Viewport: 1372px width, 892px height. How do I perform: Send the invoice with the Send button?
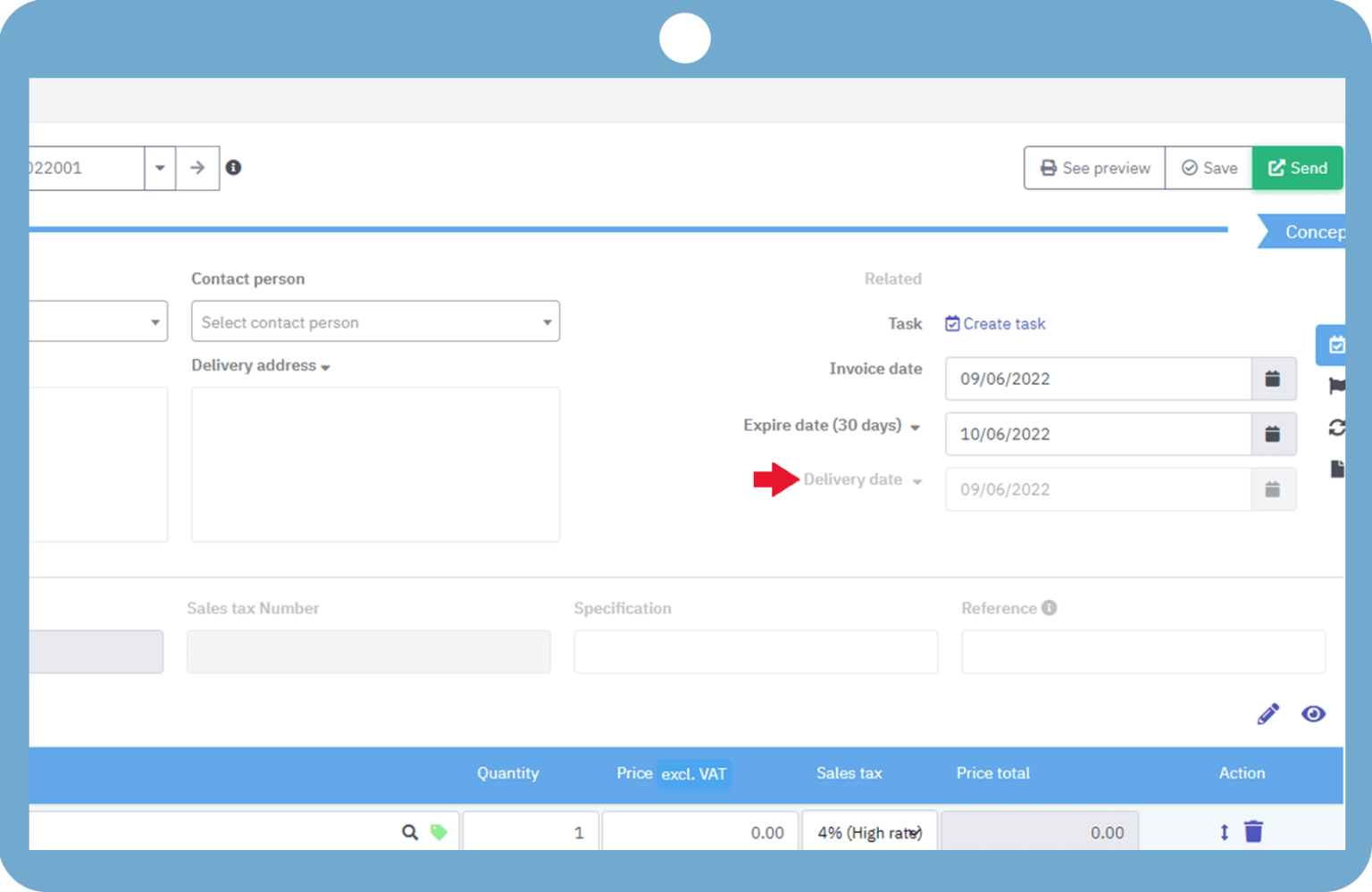[x=1298, y=168]
